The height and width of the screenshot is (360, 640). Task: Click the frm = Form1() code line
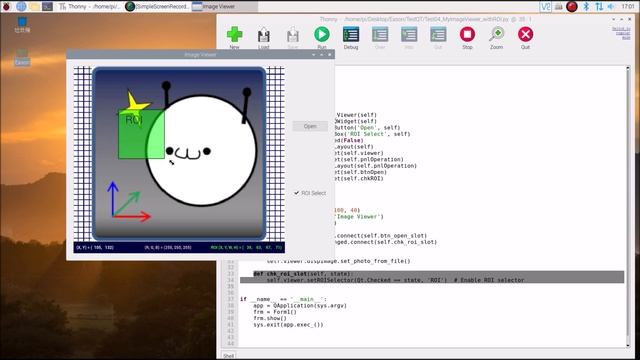click(x=275, y=312)
